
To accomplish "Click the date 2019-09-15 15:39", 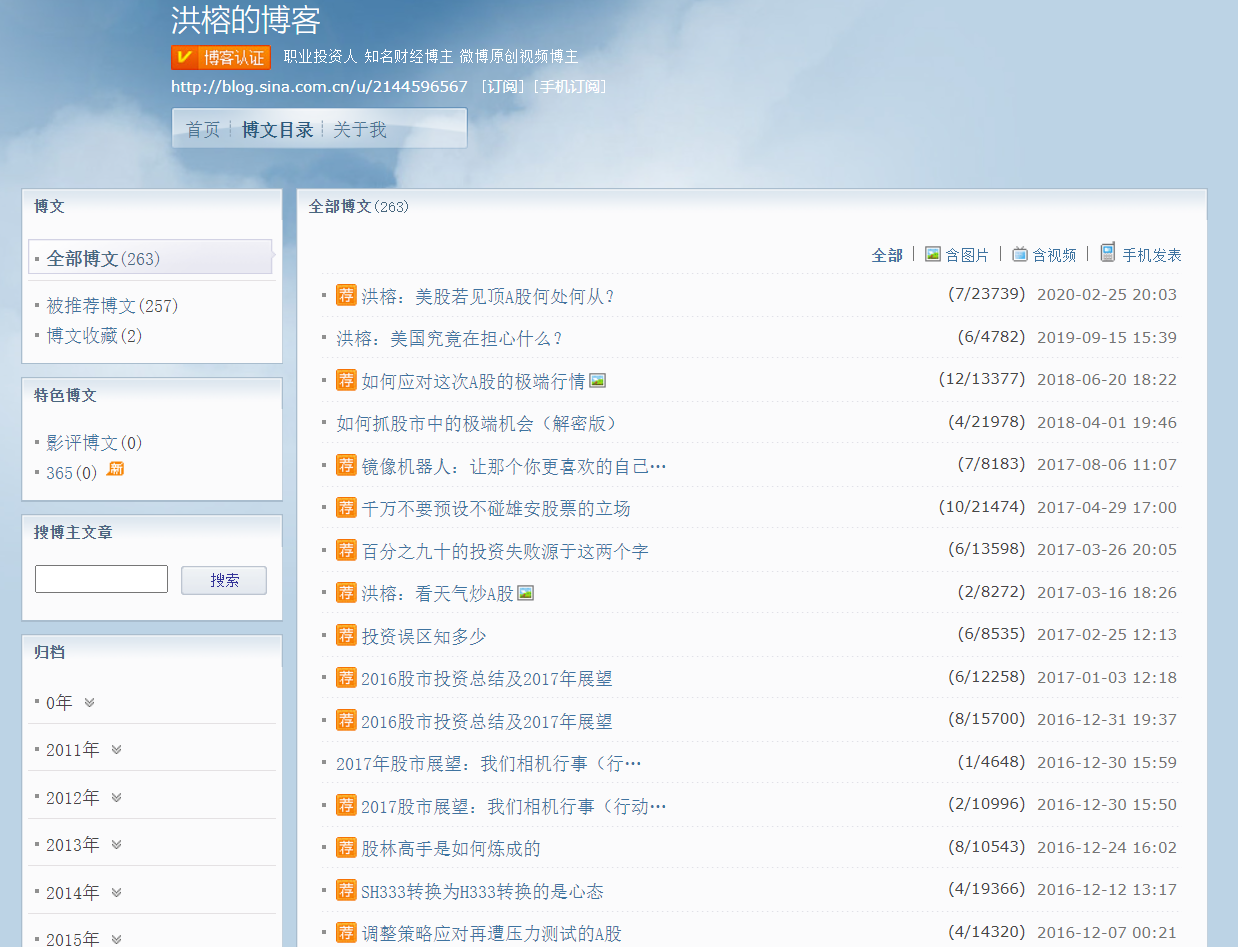I will [1107, 337].
